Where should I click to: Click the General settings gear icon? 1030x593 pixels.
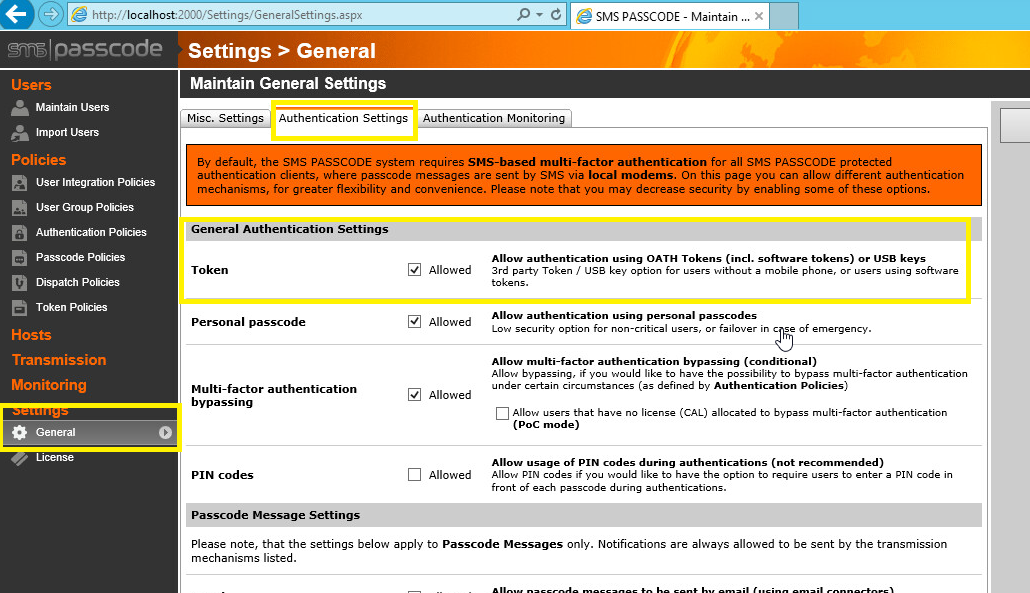click(x=20, y=432)
